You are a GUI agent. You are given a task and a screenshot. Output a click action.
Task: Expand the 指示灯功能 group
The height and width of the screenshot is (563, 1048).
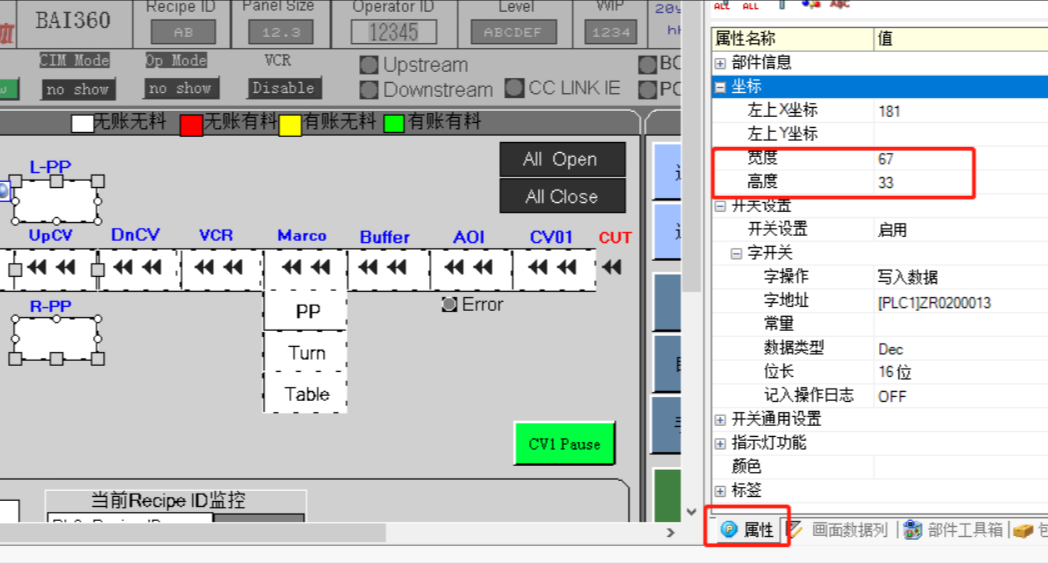click(x=720, y=443)
